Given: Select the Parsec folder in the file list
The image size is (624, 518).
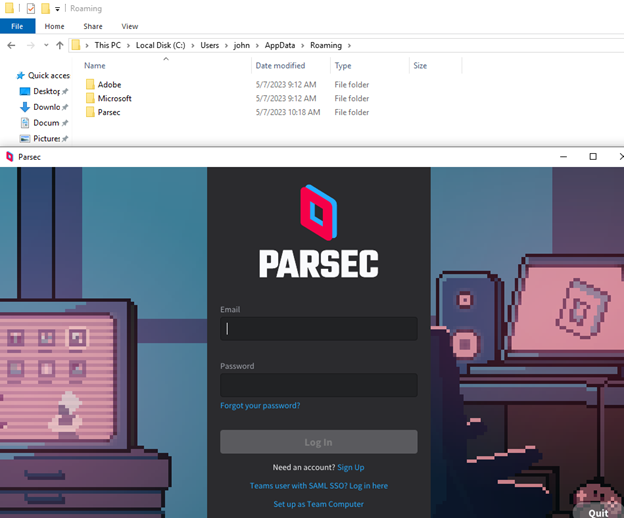Looking at the screenshot, I should 109,113.
